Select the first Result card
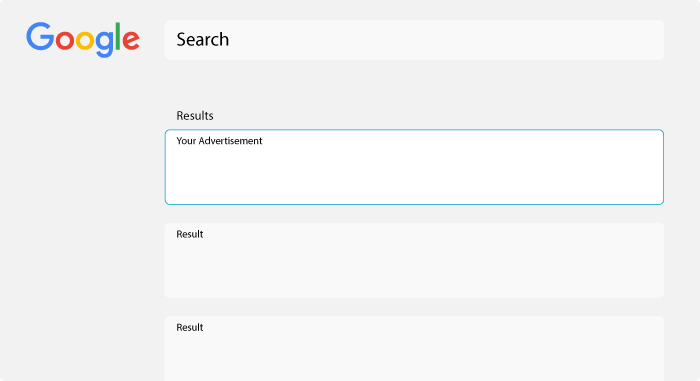This screenshot has height=381, width=700. point(414,260)
